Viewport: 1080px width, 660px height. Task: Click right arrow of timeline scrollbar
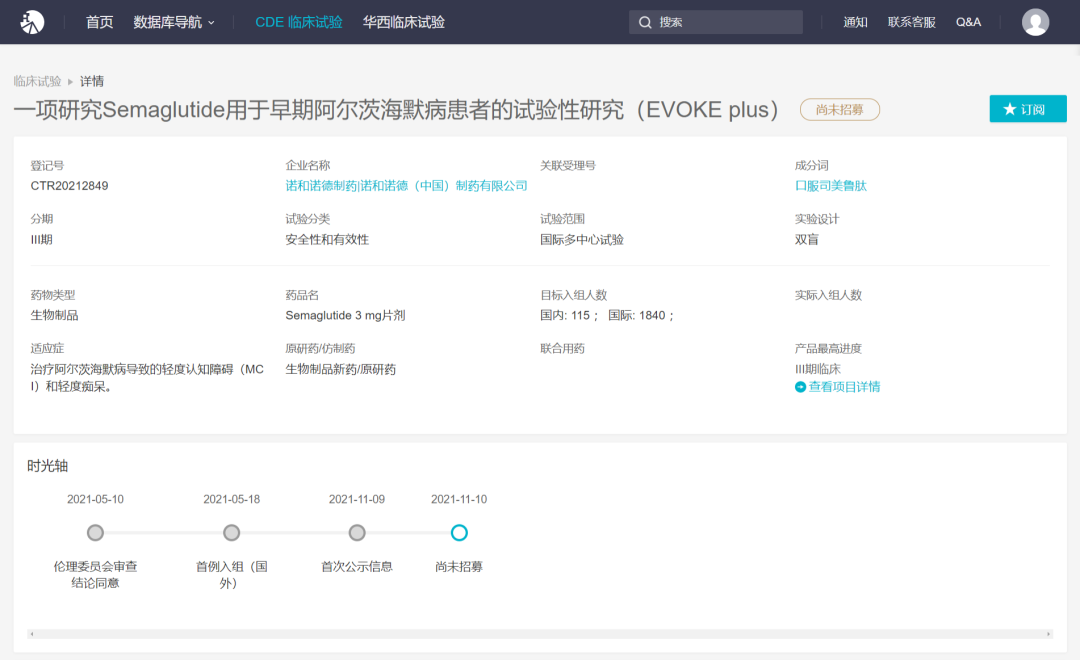pos(1048,634)
